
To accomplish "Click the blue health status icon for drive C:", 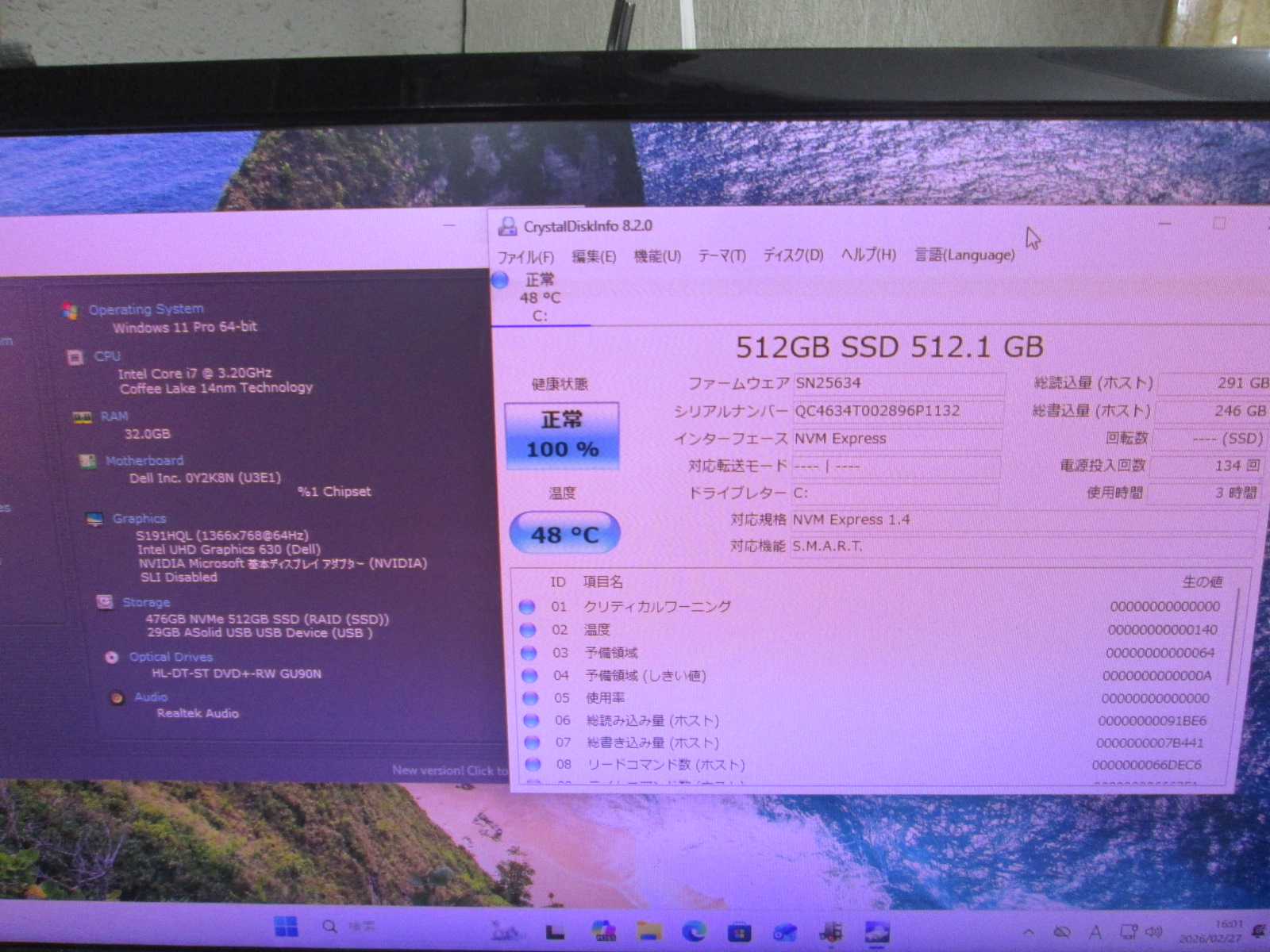I will point(500,280).
